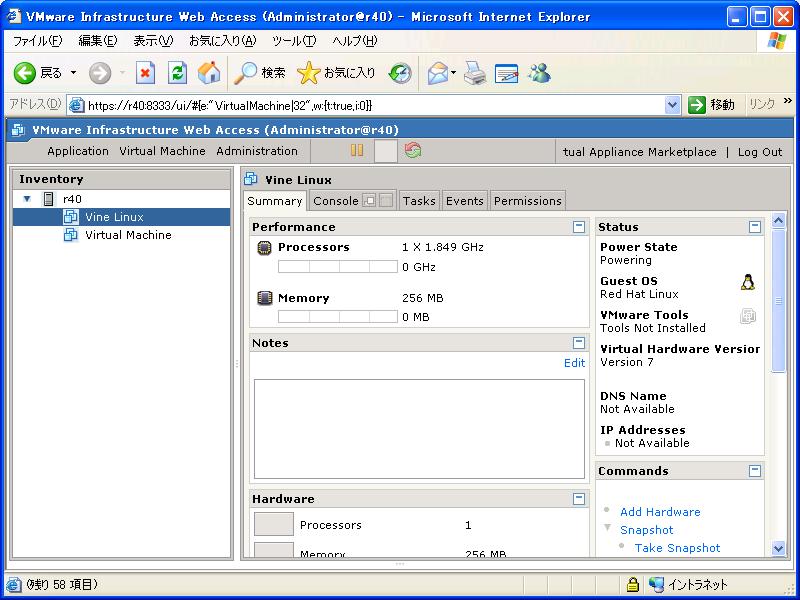Click the Log Out link
Image resolution: width=800 pixels, height=600 pixels.
(760, 152)
